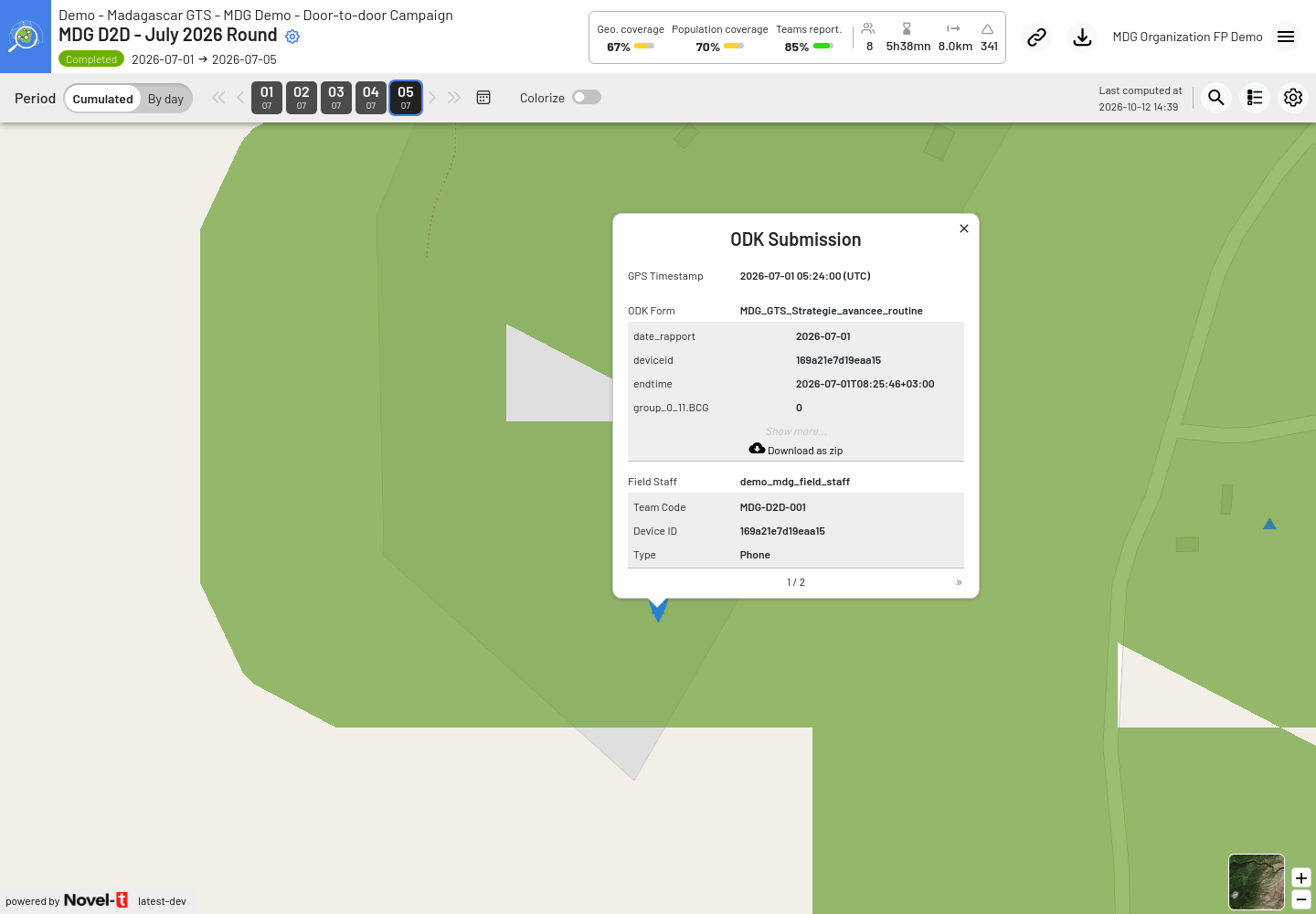This screenshot has width=1316, height=914.
Task: Select the Cumulated period option
Action: point(103,99)
